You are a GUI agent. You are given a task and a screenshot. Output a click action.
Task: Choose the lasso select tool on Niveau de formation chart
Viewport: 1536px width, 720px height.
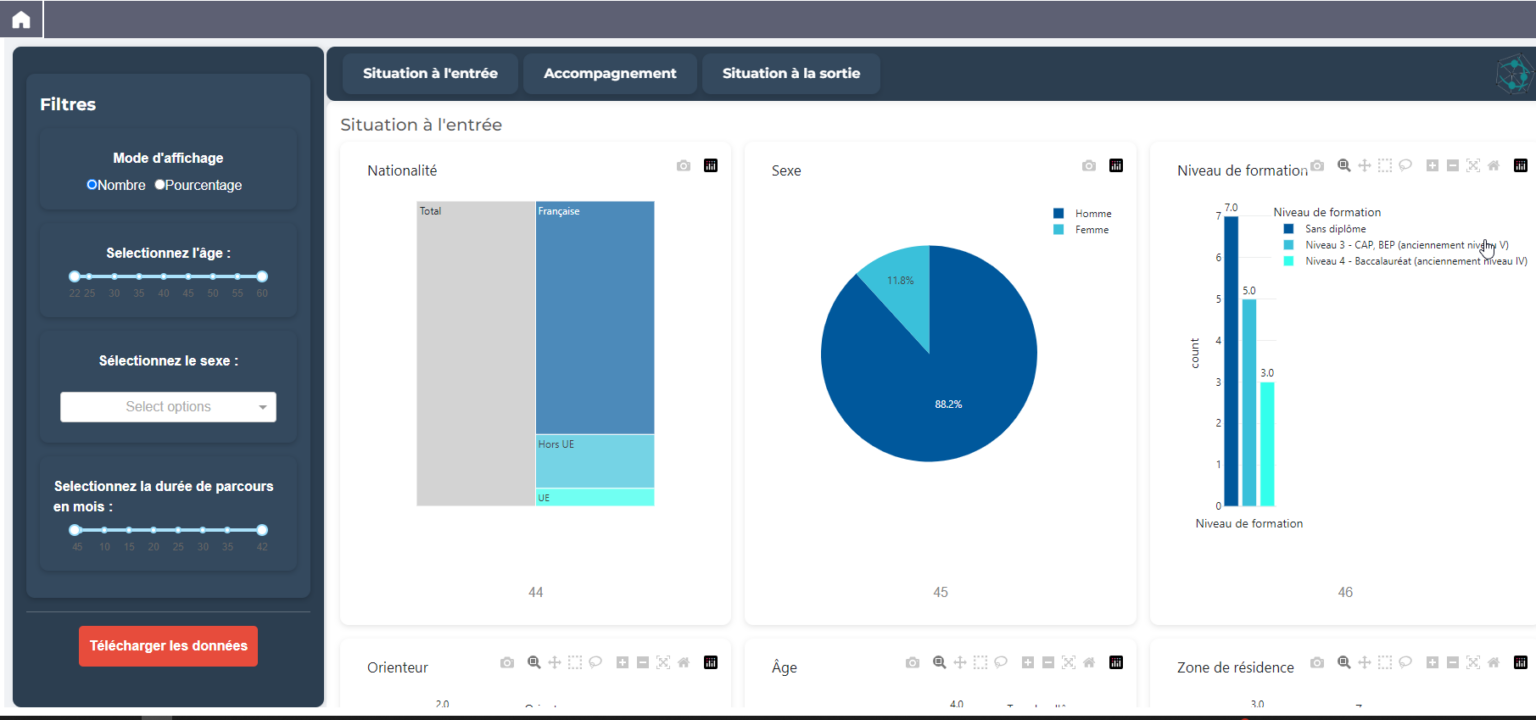coord(1405,166)
